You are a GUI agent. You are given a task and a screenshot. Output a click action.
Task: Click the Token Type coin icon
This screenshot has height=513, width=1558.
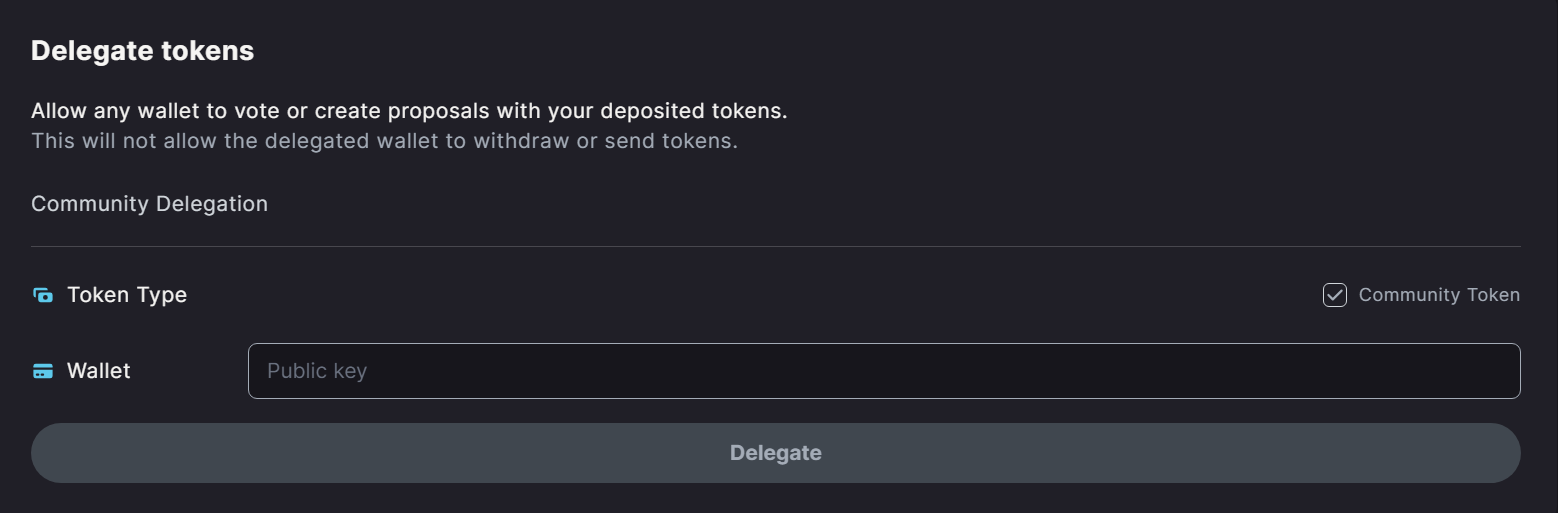tap(43, 295)
